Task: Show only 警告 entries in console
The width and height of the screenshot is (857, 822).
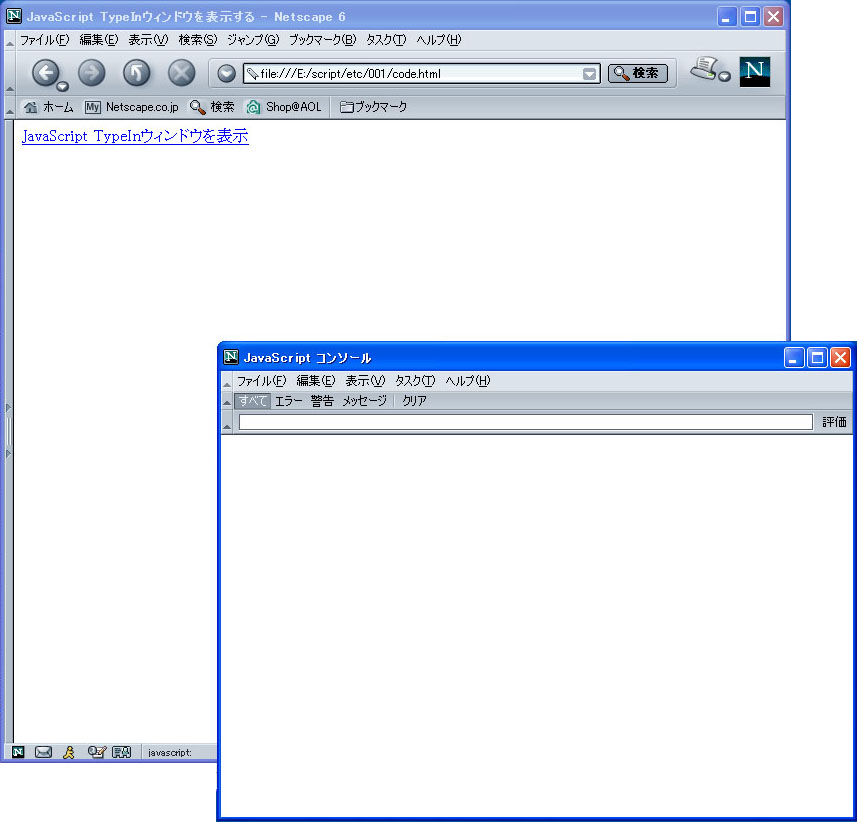Action: click(x=322, y=401)
